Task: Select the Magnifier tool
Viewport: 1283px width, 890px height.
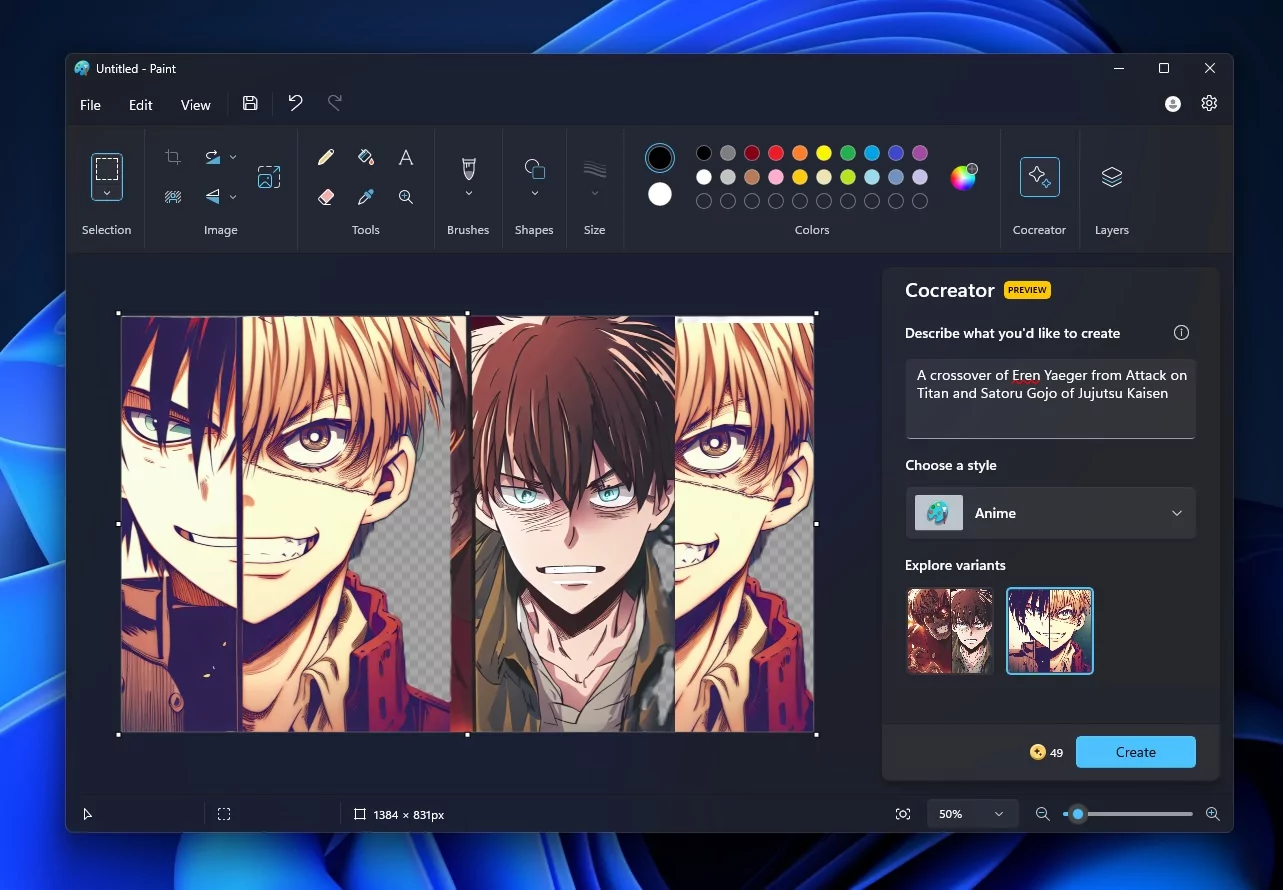Action: click(x=406, y=197)
